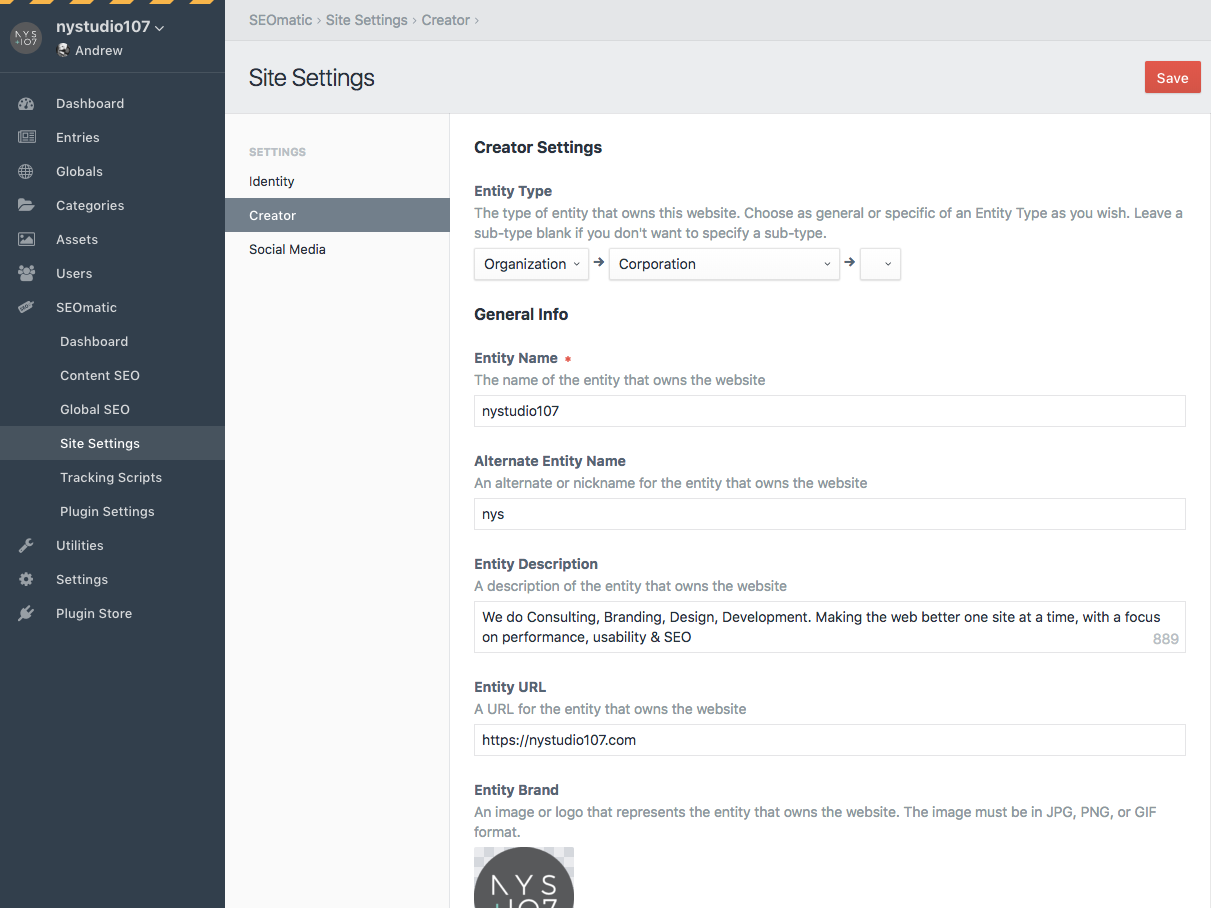Click the Dashboard gauge icon in sidebar
The image size is (1211, 908).
(26, 103)
